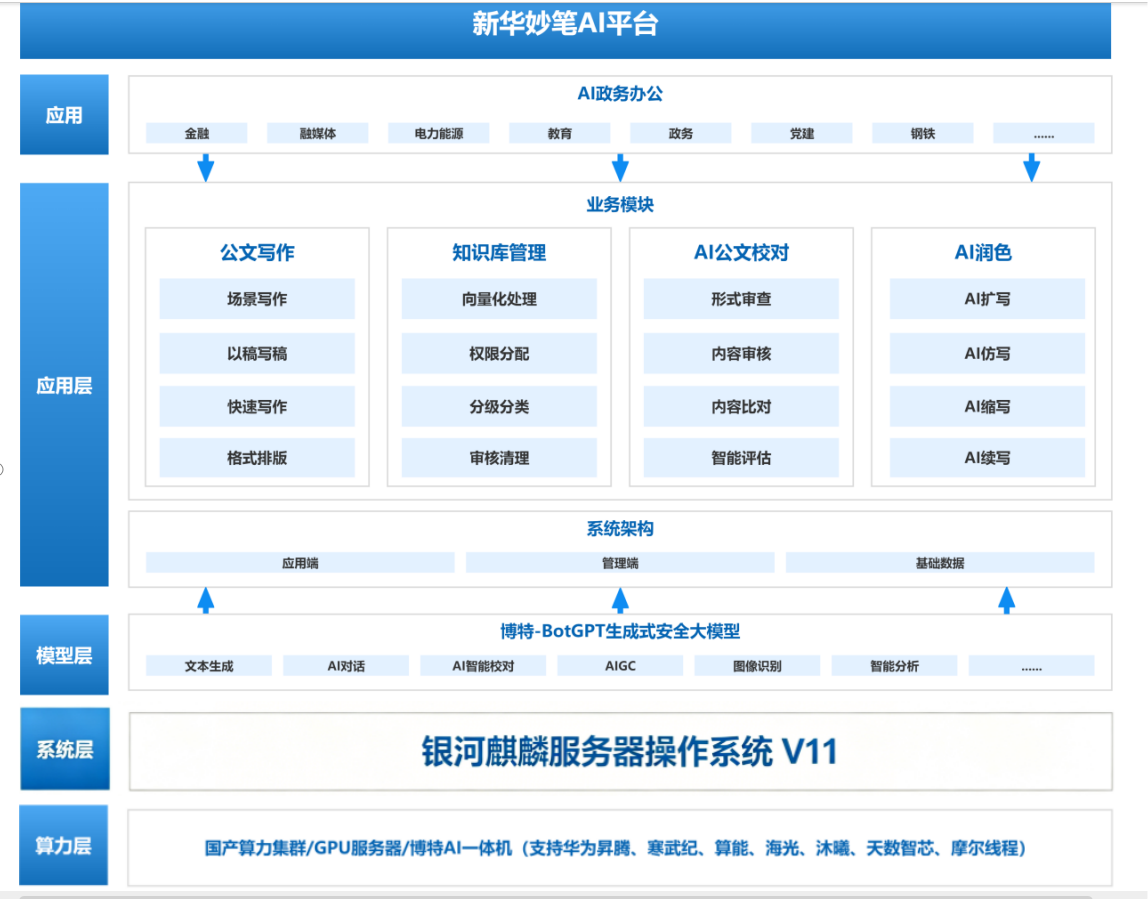Pick the 形式审查 box
1148x899 pixels.
(x=741, y=299)
